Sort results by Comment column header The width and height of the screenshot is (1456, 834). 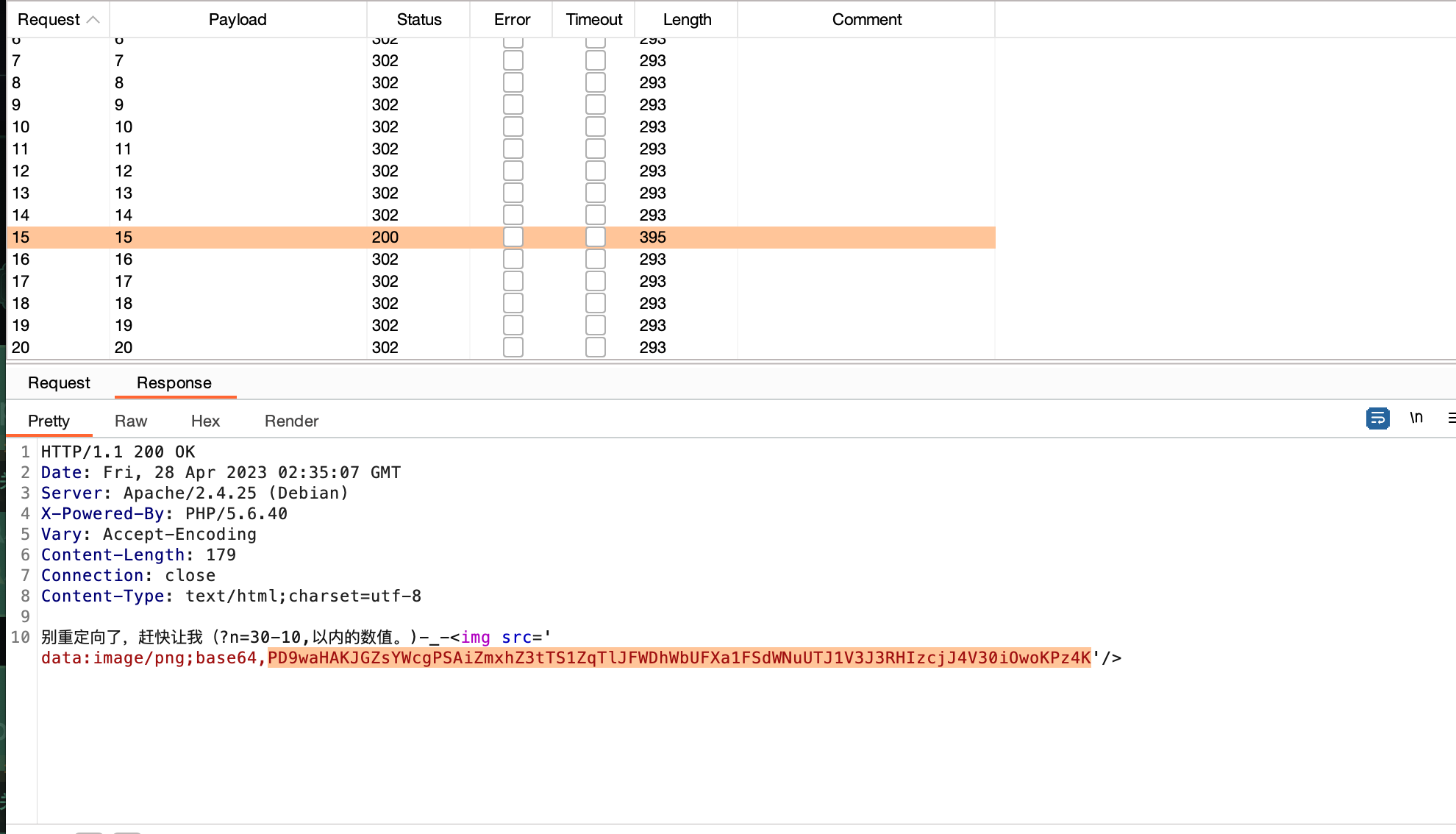866,20
